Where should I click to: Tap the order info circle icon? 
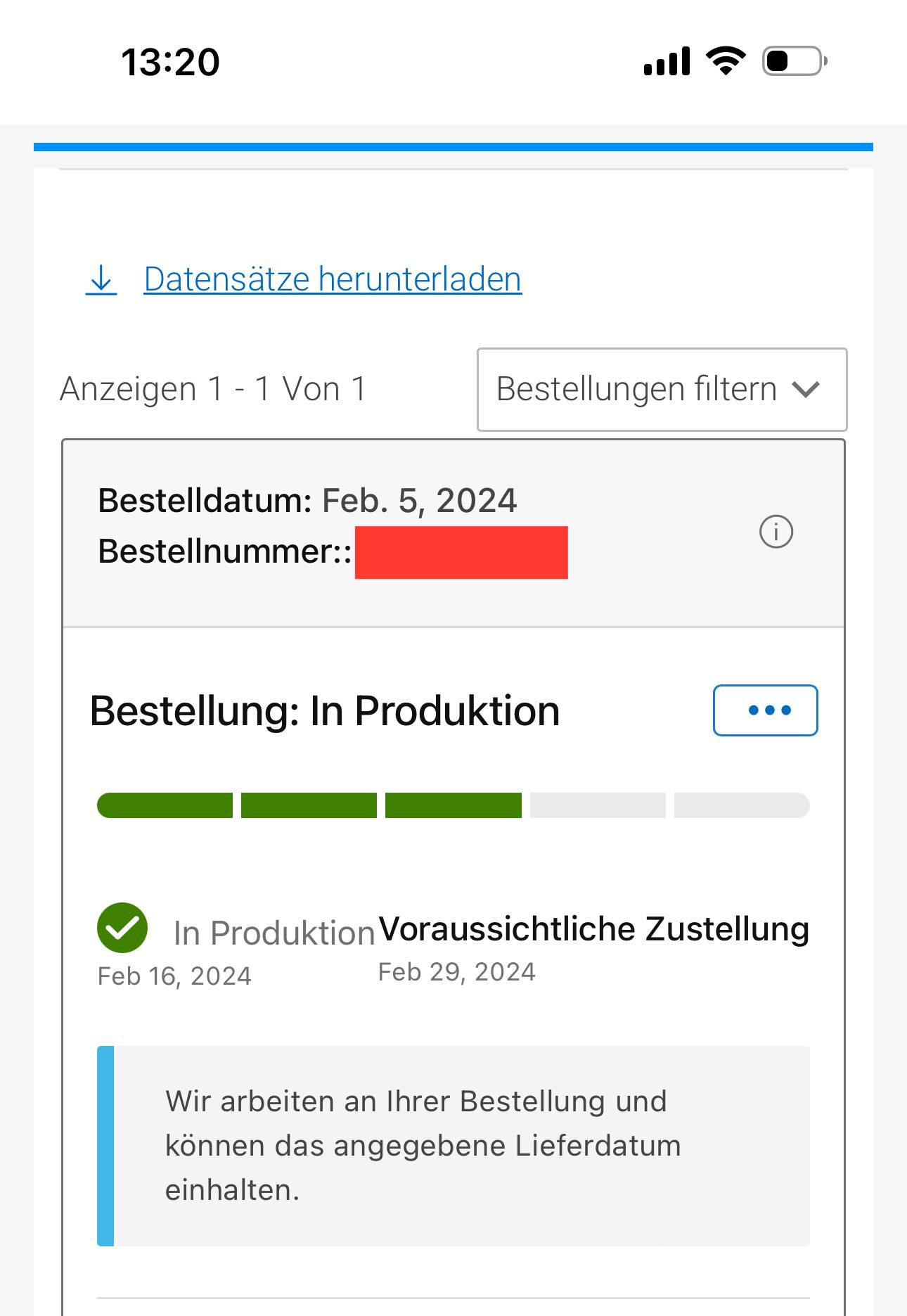coord(776,532)
